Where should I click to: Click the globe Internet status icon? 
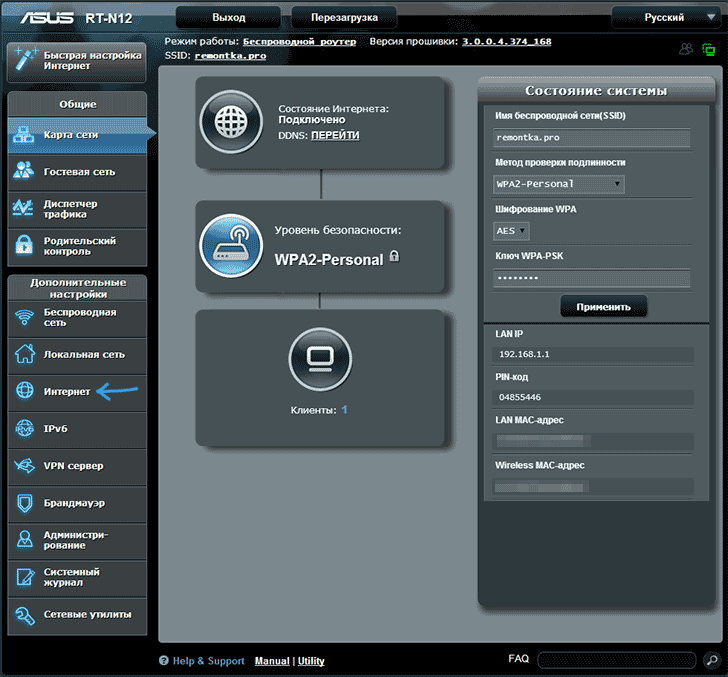tap(231, 120)
